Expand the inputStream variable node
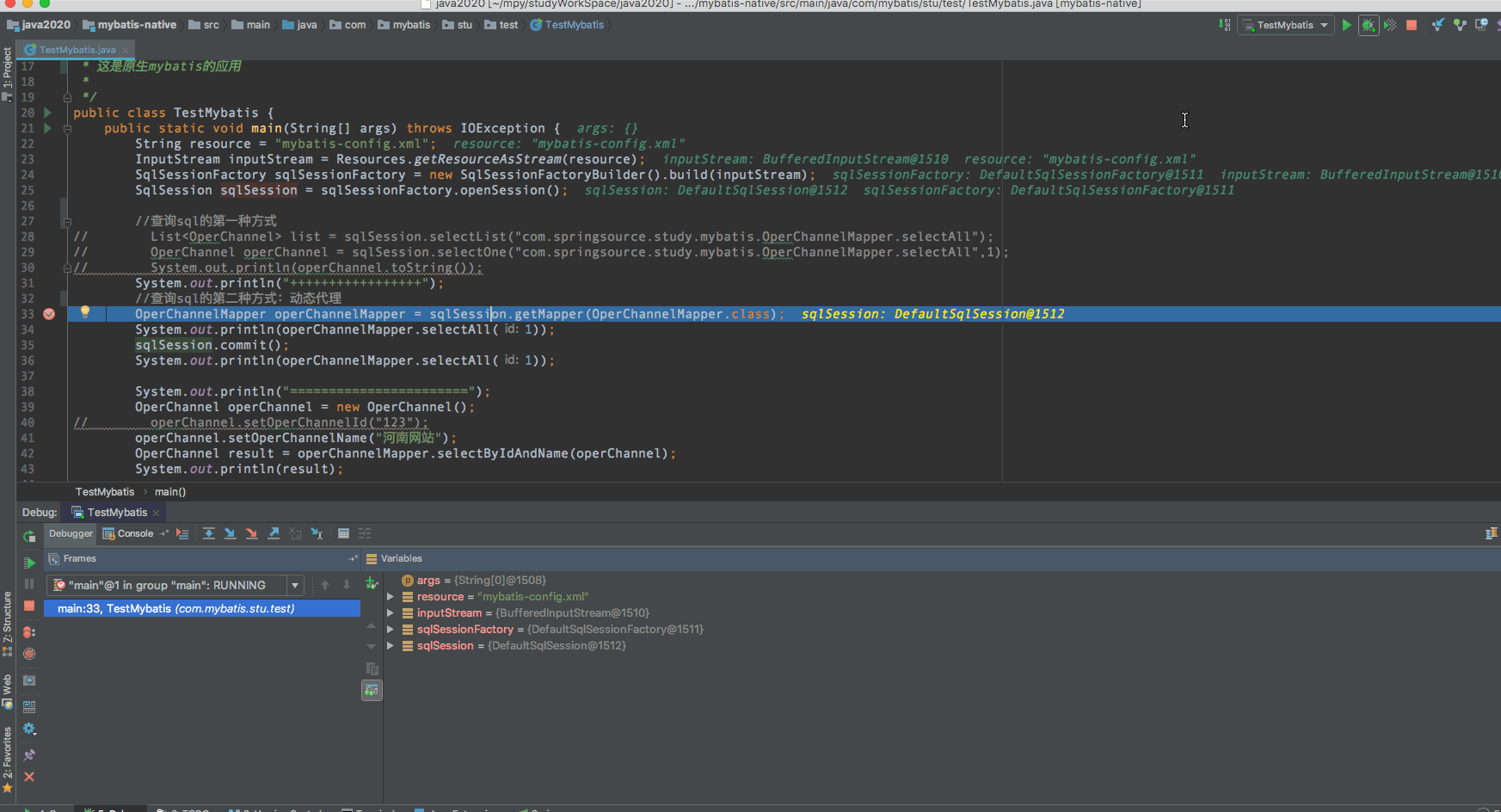 coord(391,612)
